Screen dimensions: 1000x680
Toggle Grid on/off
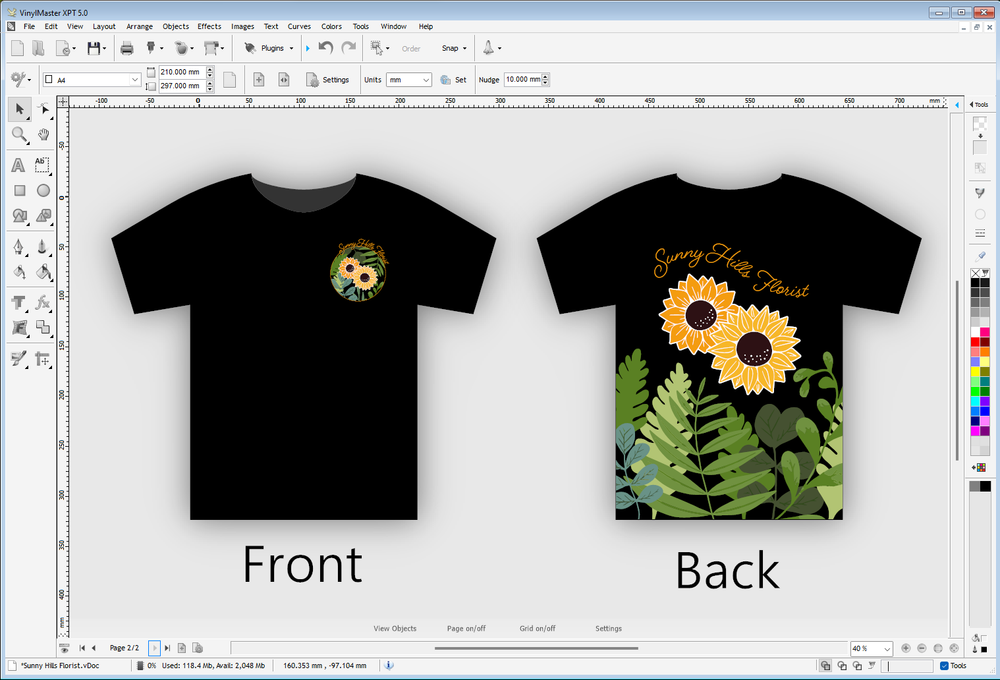[537, 628]
